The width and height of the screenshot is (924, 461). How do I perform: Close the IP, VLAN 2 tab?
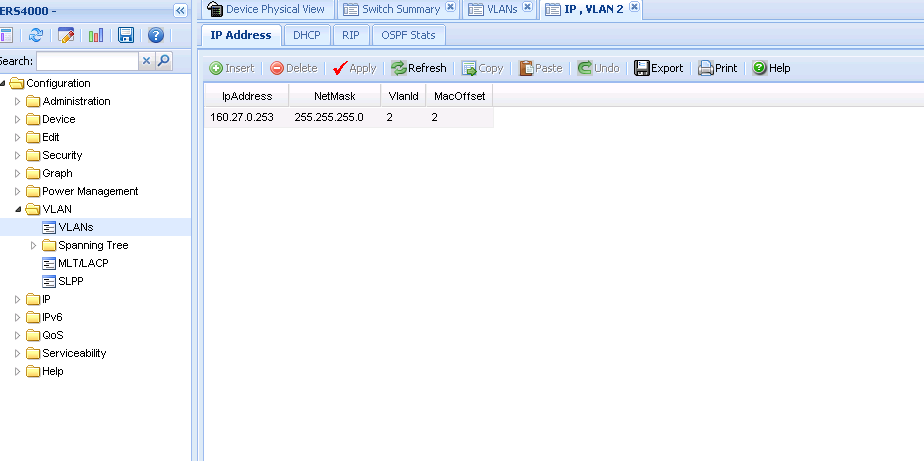pos(634,7)
